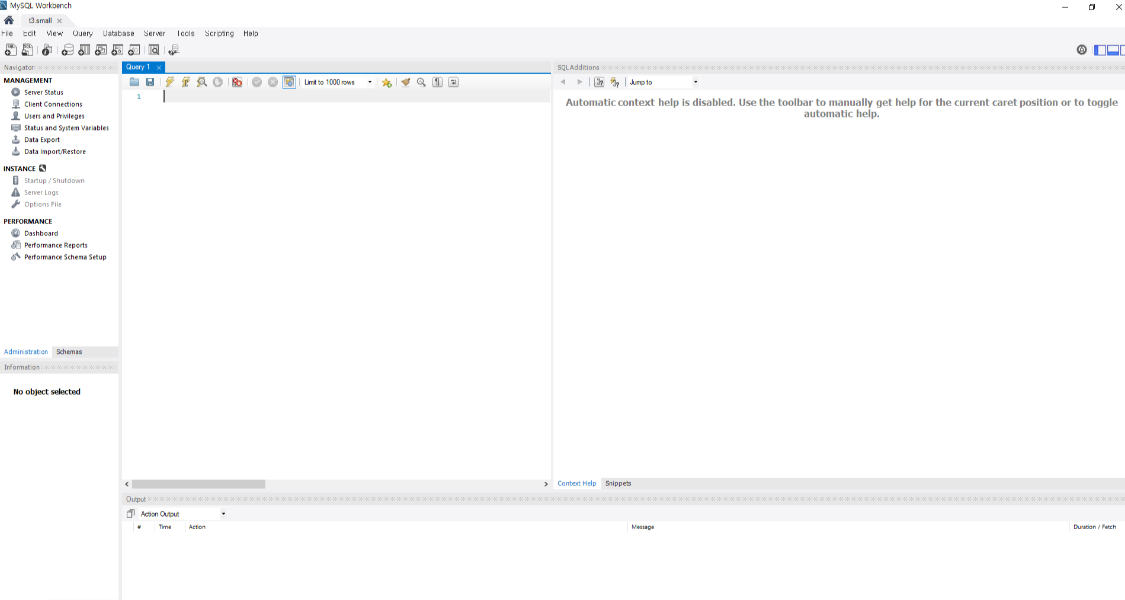Open script file folder icon in query editor
The height and width of the screenshot is (600, 1125).
click(134, 82)
